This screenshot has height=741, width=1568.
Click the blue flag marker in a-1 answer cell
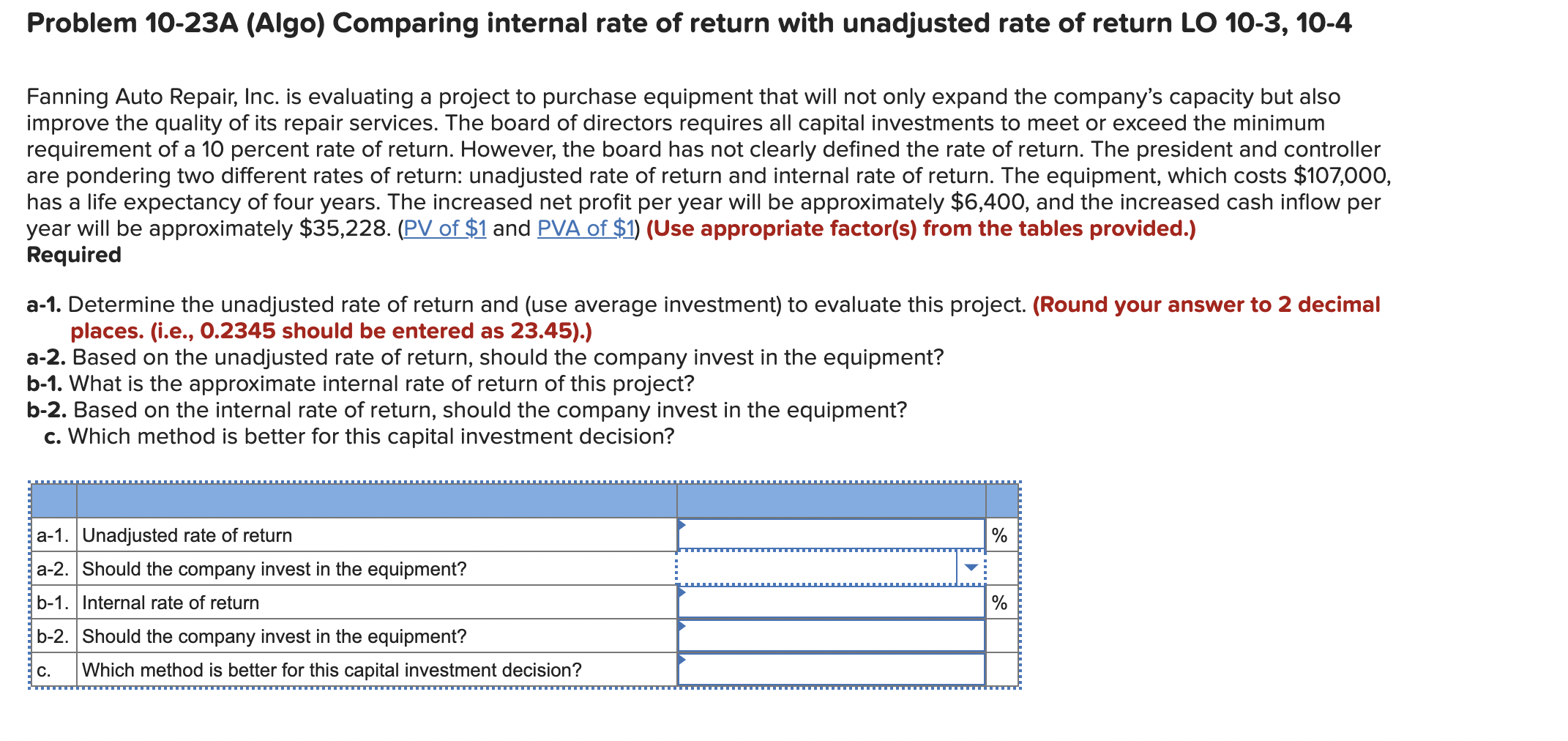[684, 524]
